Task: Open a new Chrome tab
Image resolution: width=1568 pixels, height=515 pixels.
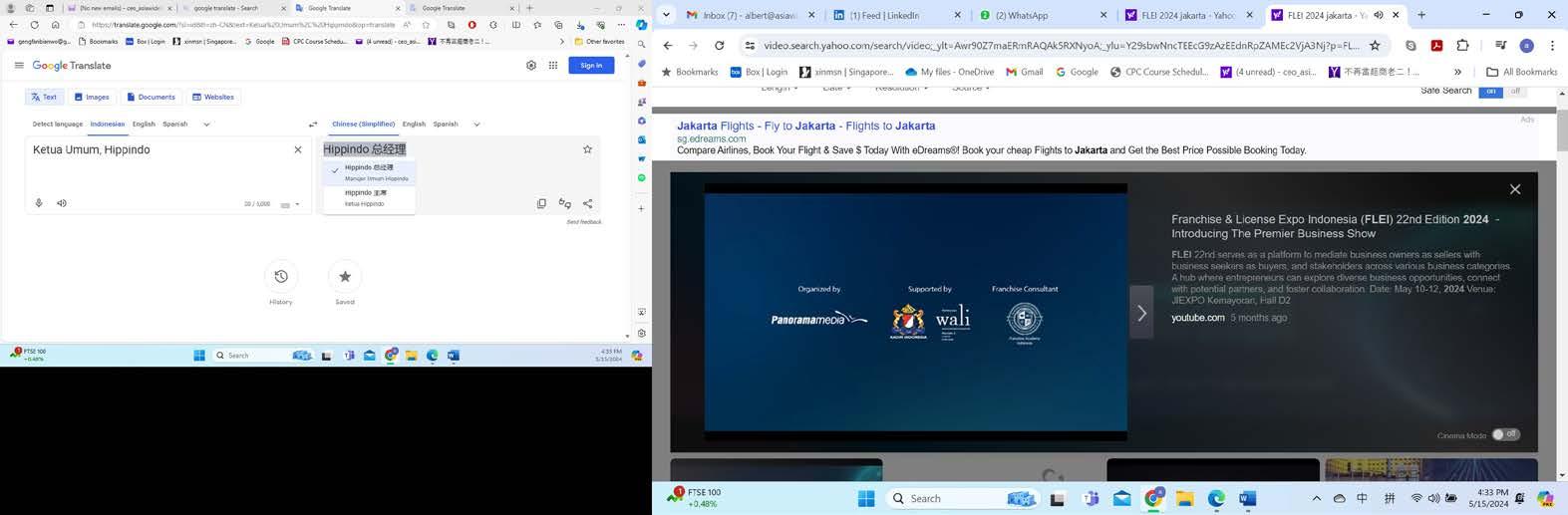Action: click(x=1421, y=15)
